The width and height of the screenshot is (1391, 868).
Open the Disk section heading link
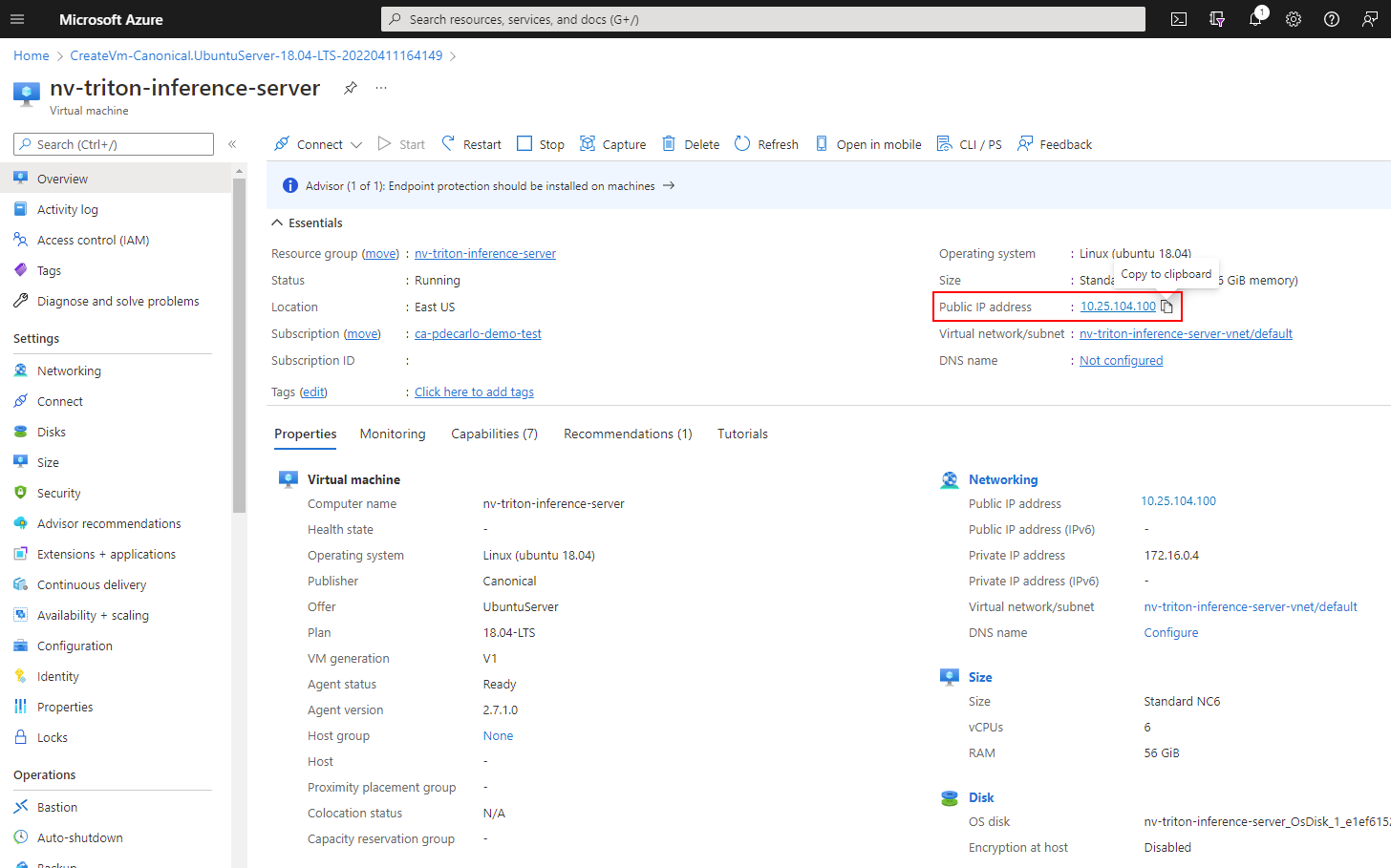tap(981, 797)
